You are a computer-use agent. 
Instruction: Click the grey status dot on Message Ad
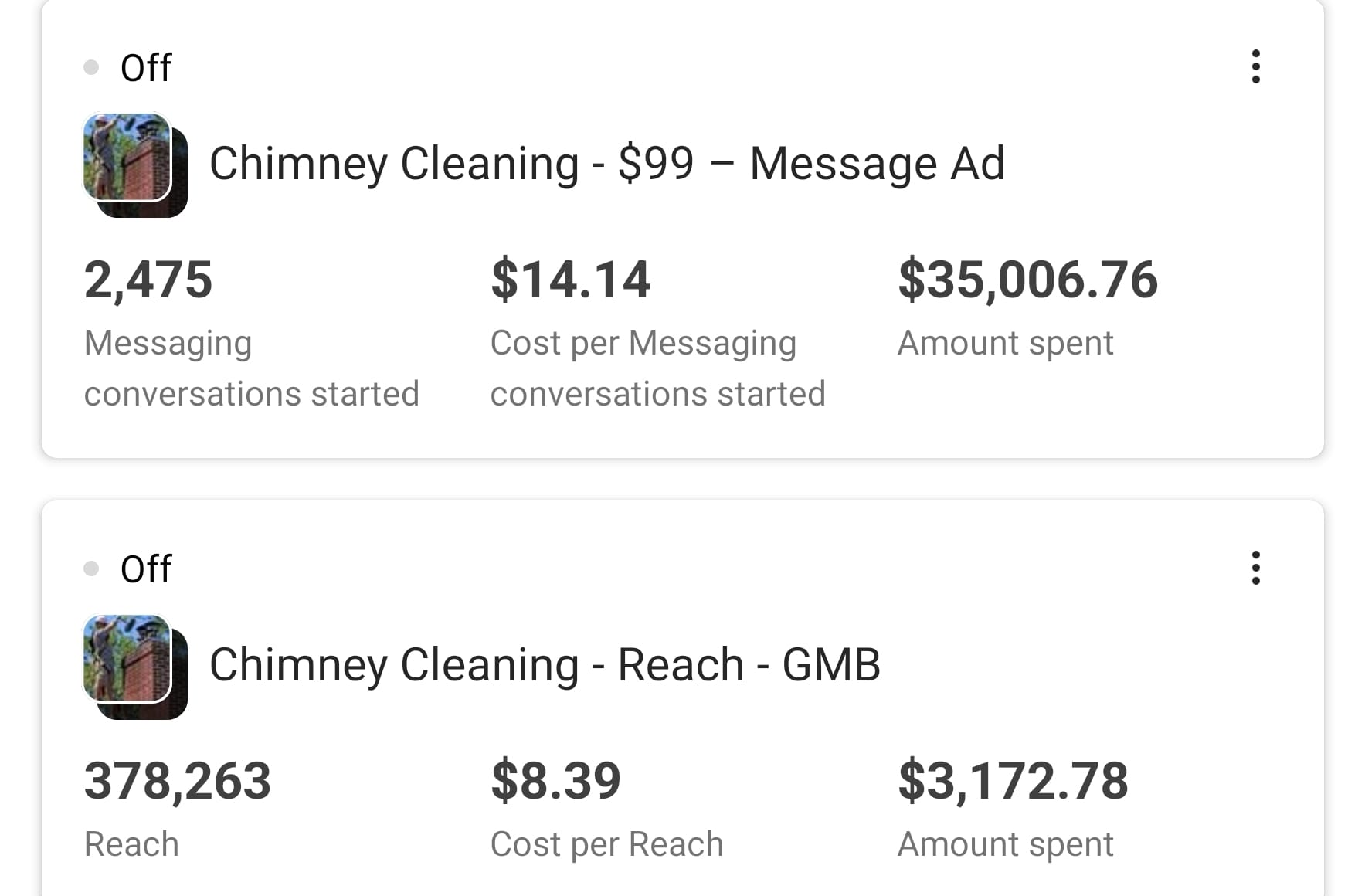point(91,68)
